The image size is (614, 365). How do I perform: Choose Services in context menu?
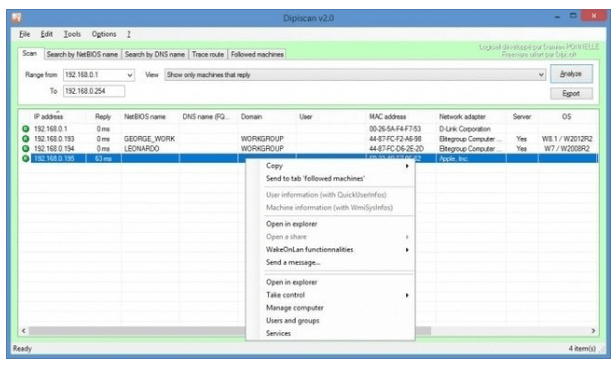pos(278,334)
